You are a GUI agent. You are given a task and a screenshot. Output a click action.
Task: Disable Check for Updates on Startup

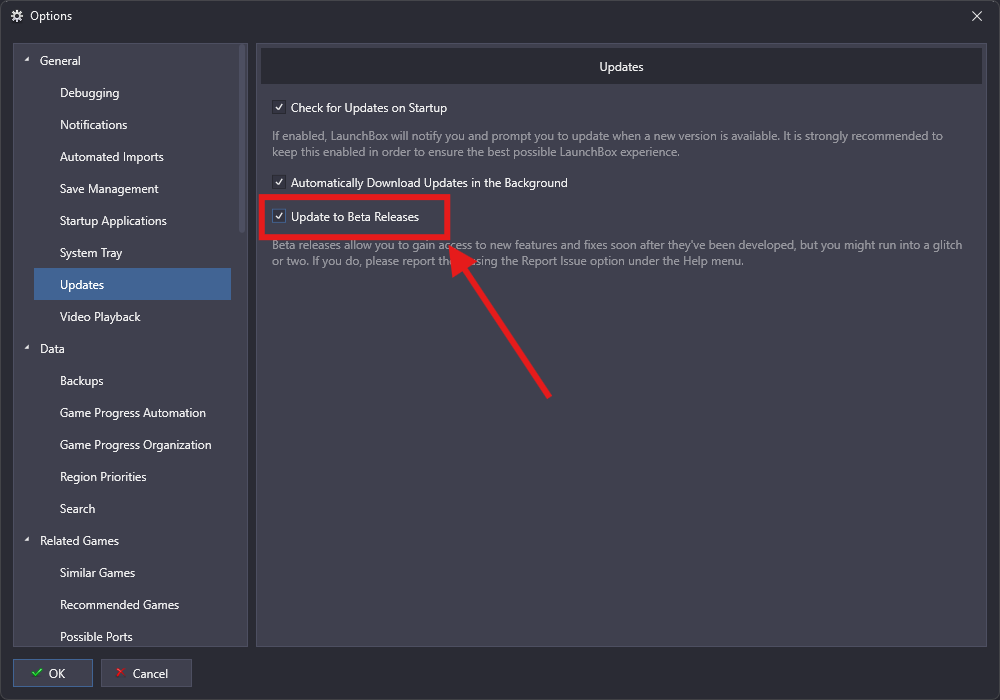[x=279, y=107]
